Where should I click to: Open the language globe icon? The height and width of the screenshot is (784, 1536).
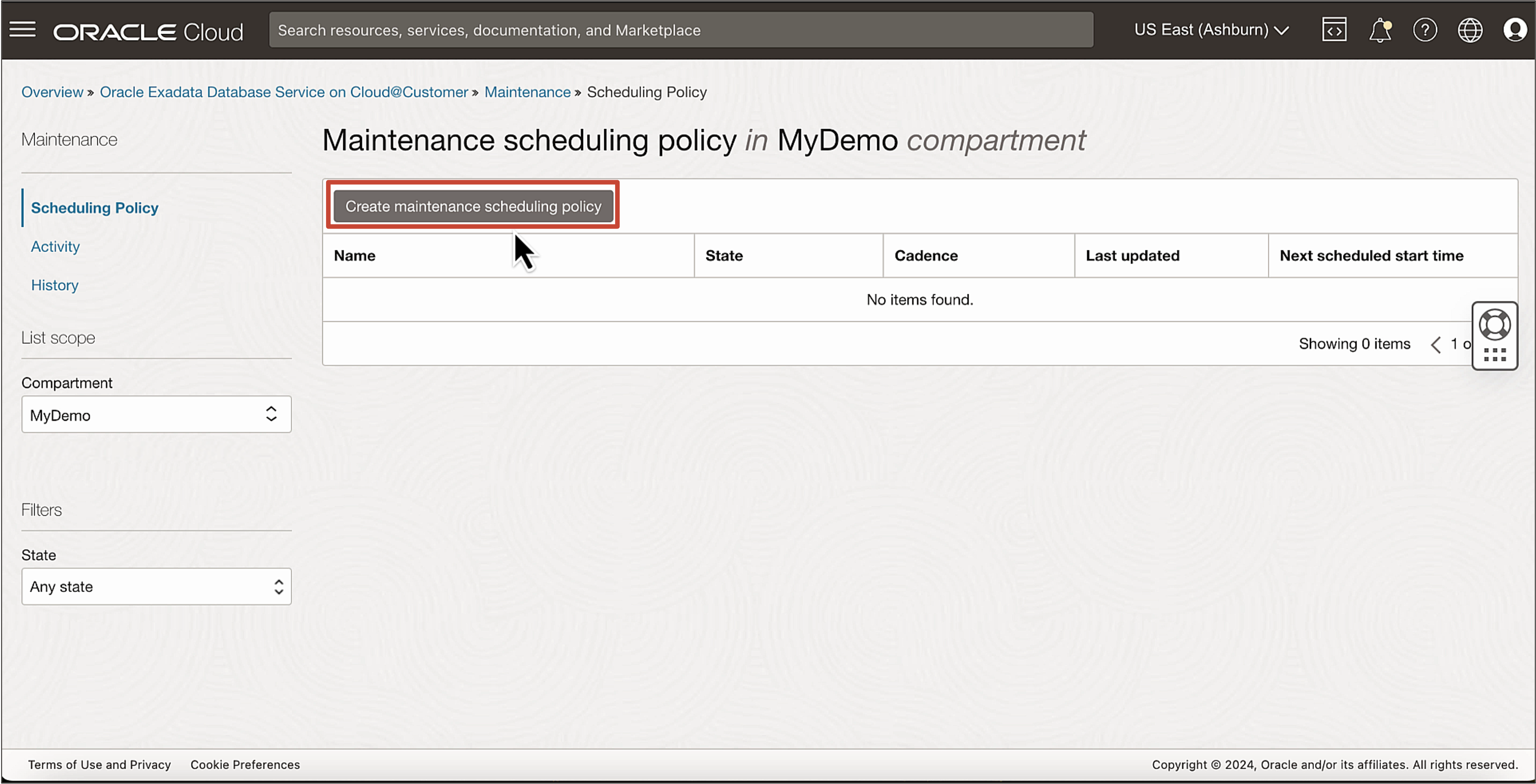click(1470, 29)
